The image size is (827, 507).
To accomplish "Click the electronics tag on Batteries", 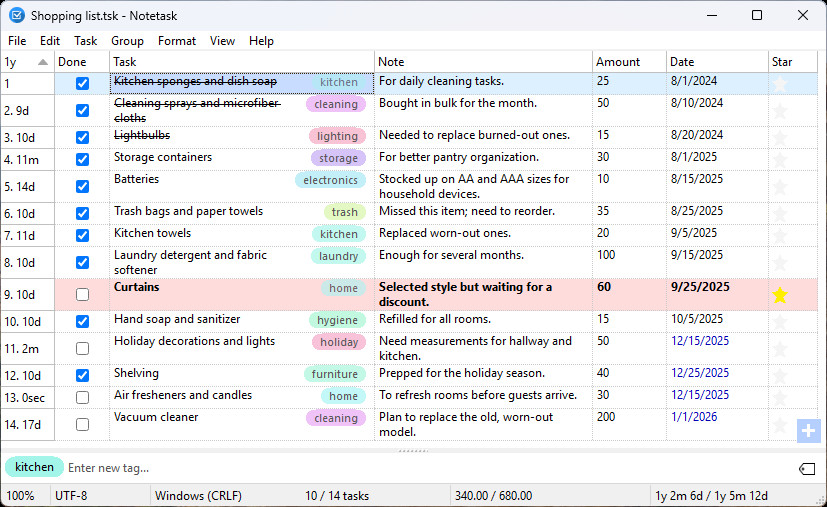I will pyautogui.click(x=330, y=180).
